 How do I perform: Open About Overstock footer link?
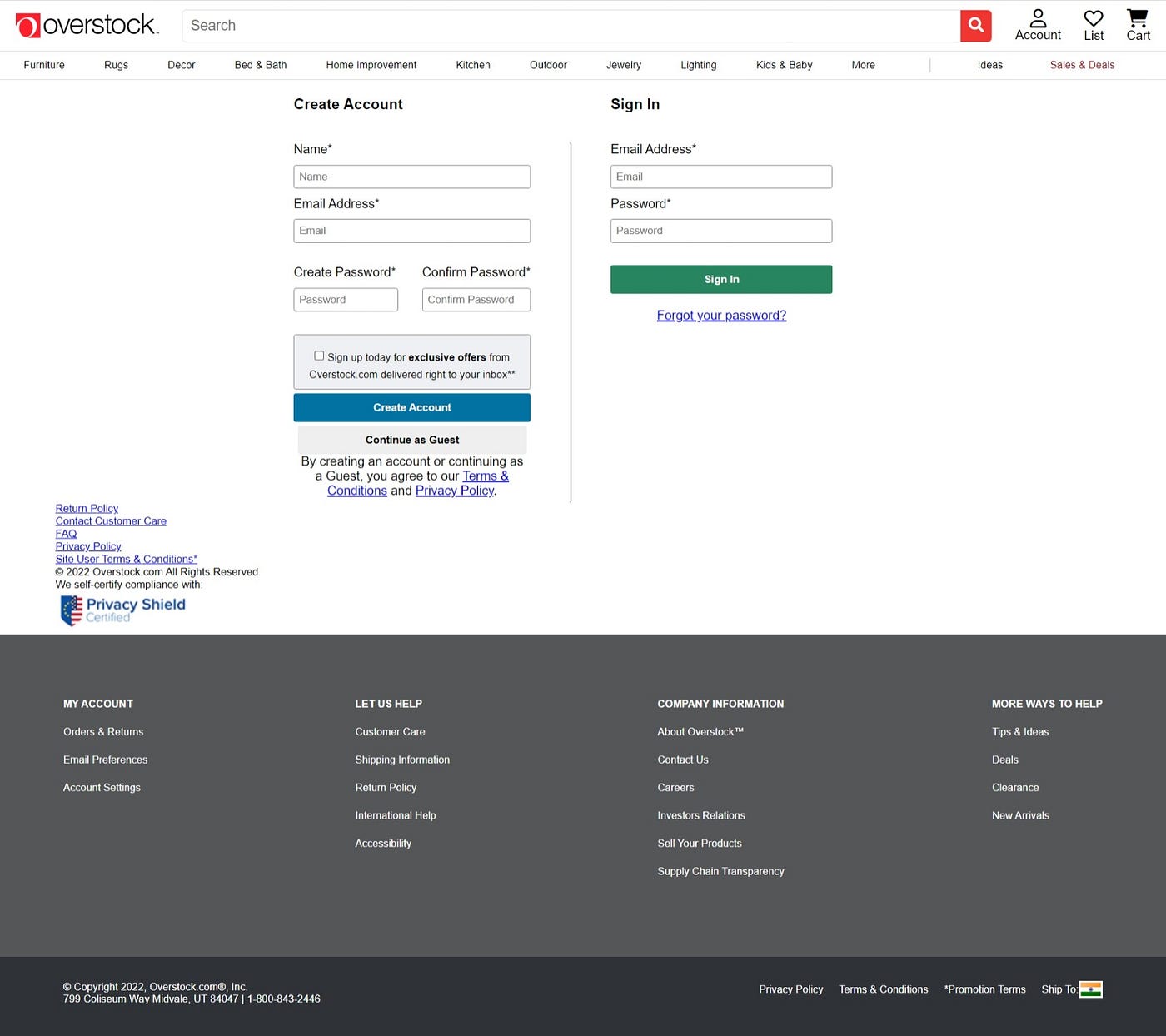pos(700,732)
